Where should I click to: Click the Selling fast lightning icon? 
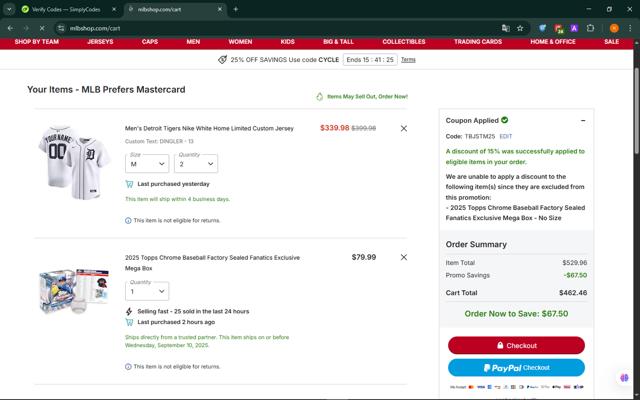[129, 311]
